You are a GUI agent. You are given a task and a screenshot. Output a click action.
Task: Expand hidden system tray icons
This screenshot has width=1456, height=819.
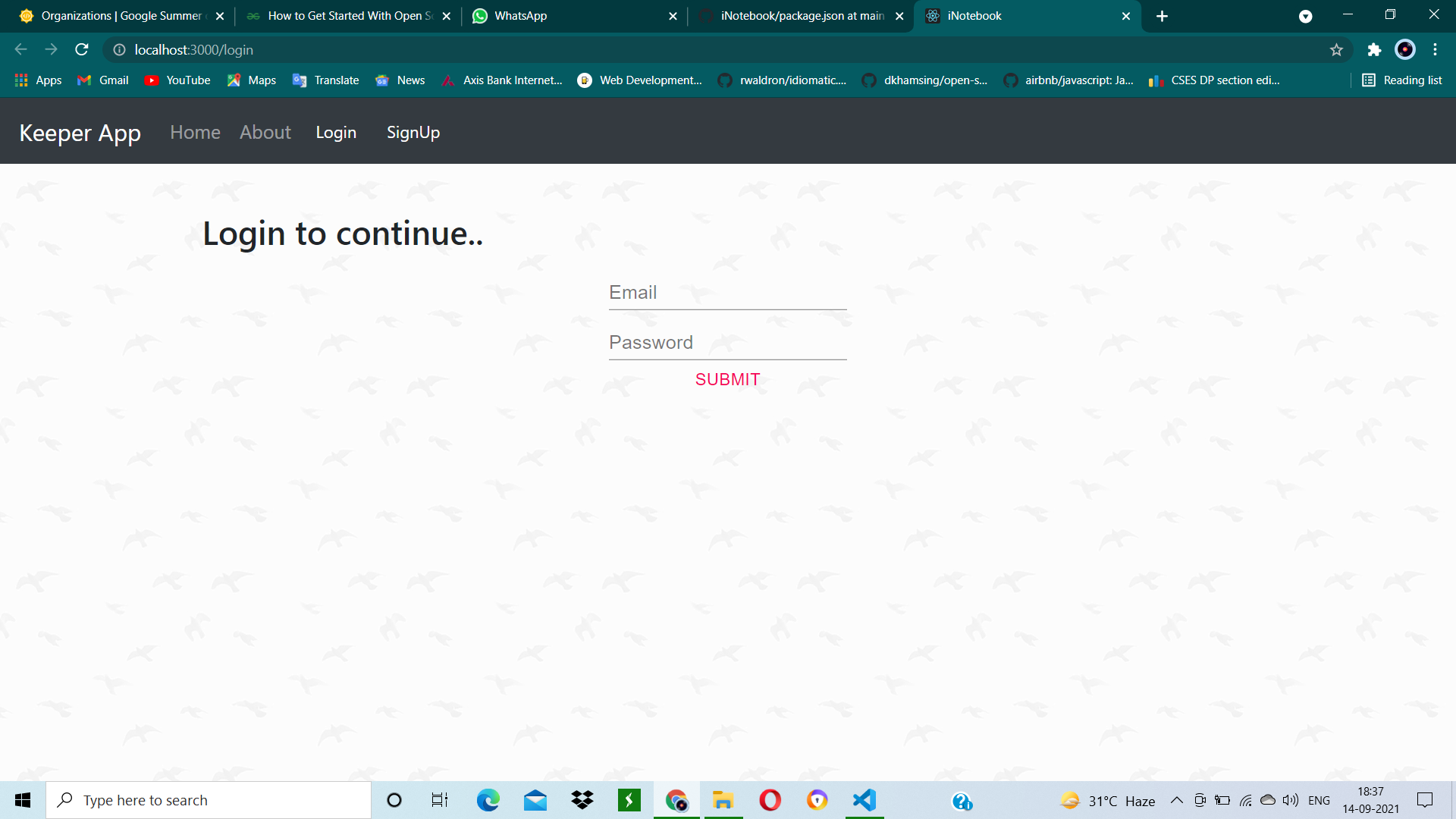click(1176, 799)
